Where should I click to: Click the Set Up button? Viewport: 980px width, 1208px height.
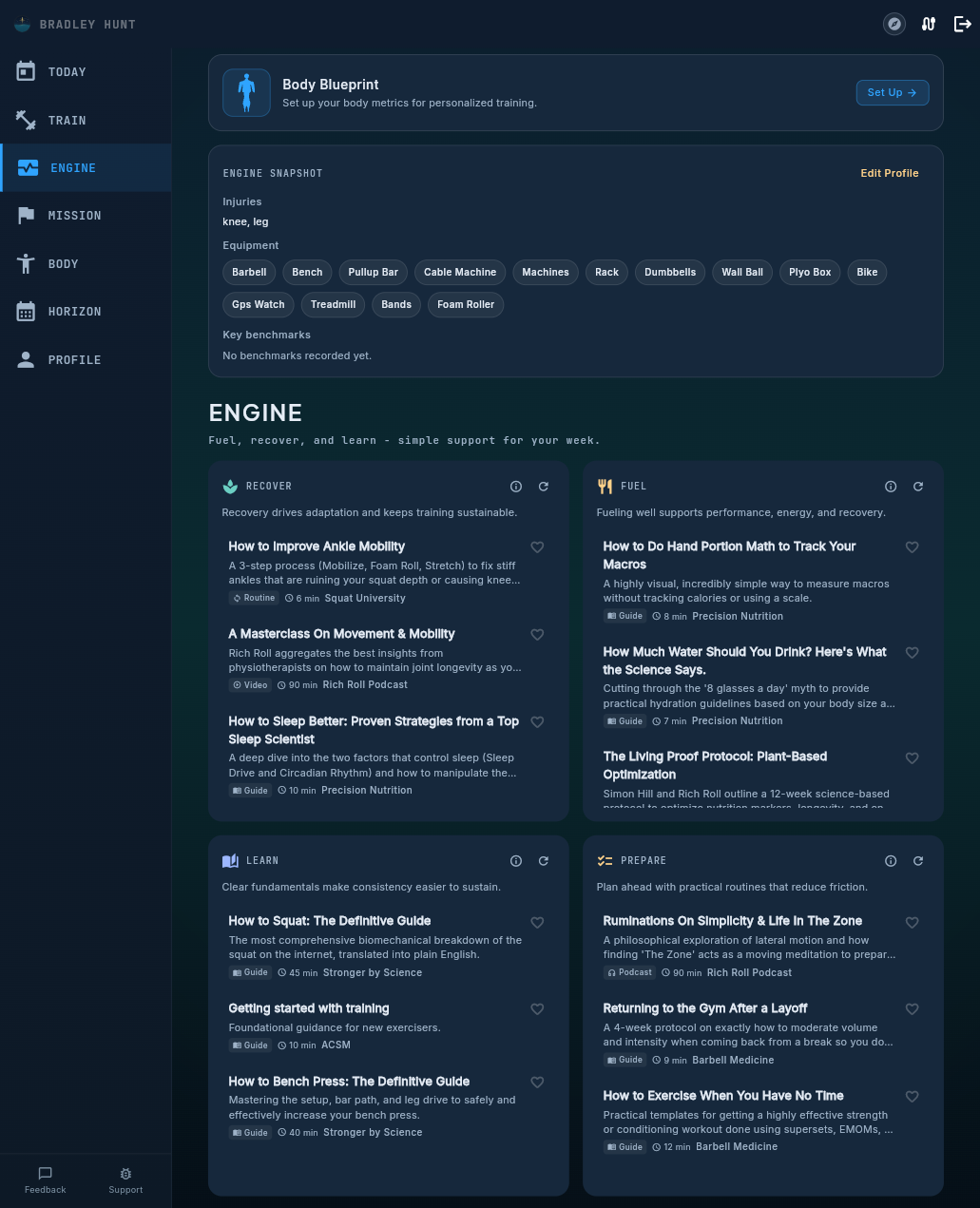pos(892,93)
